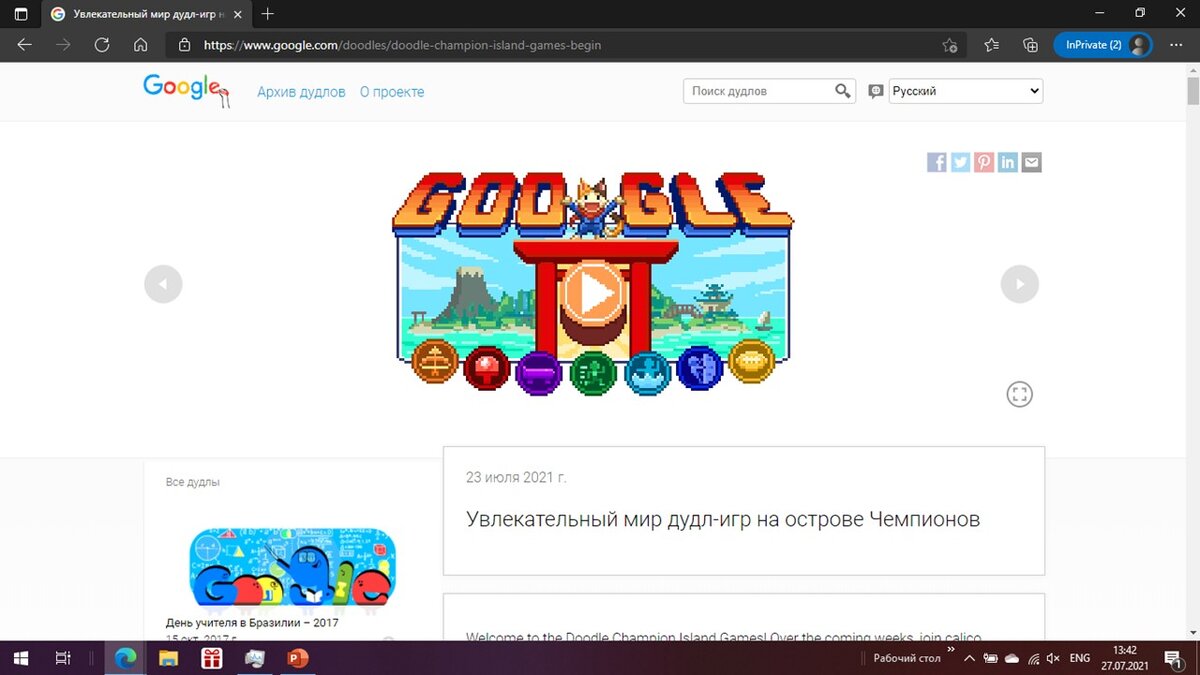This screenshot has height=675, width=1200.
Task: Open the О проекте link
Action: point(392,91)
